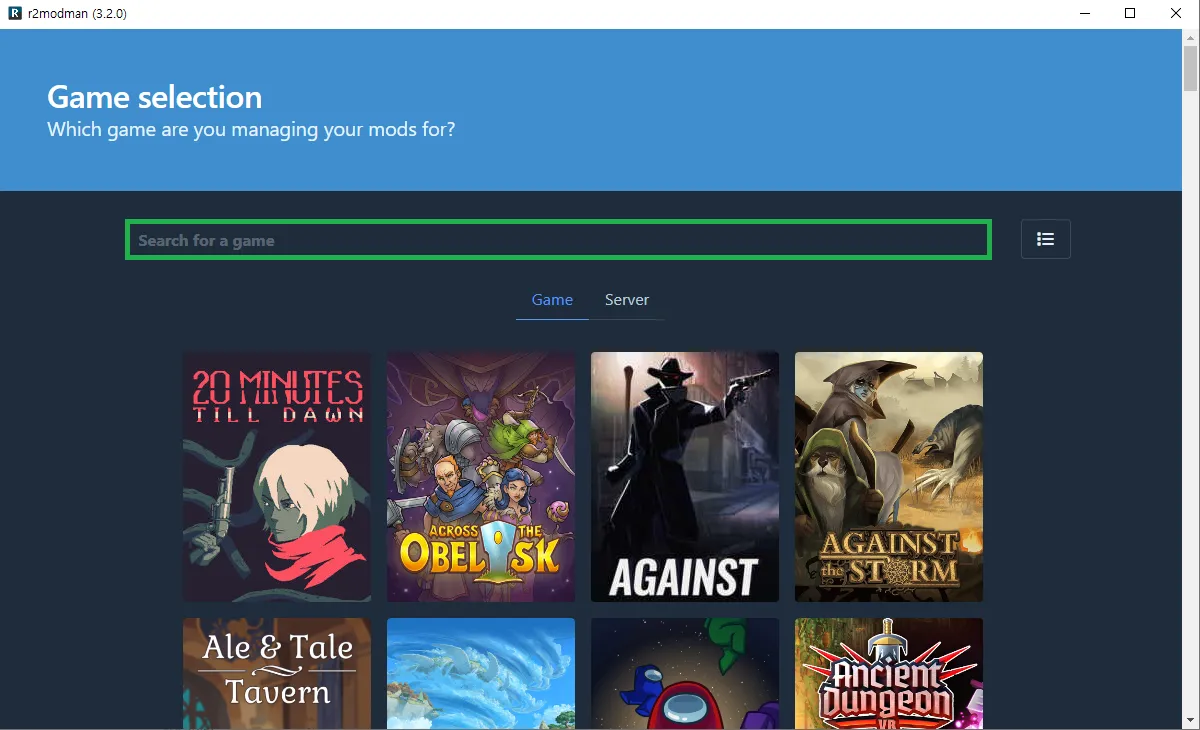Choose the Ale & Tale Tavern game
Viewport: 1200px width, 730px height.
click(277, 674)
